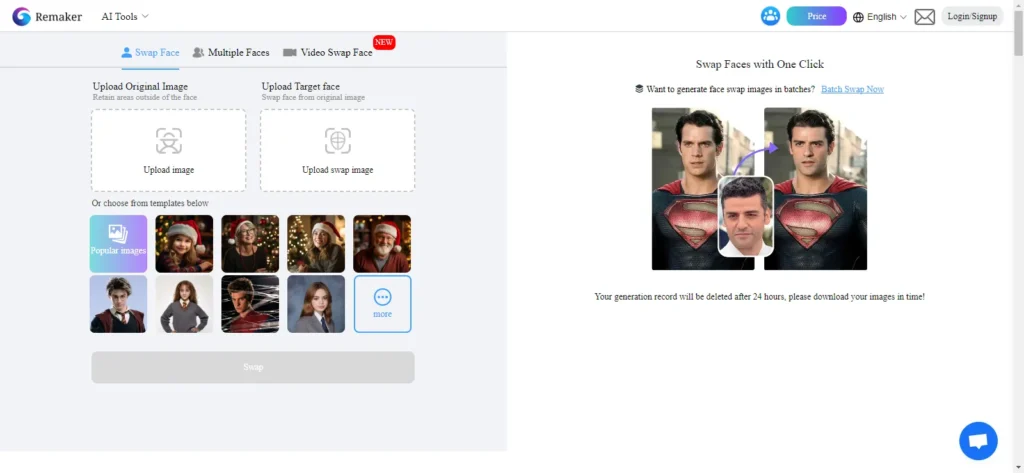Open the English language selector
1024x473 pixels.
tap(880, 16)
